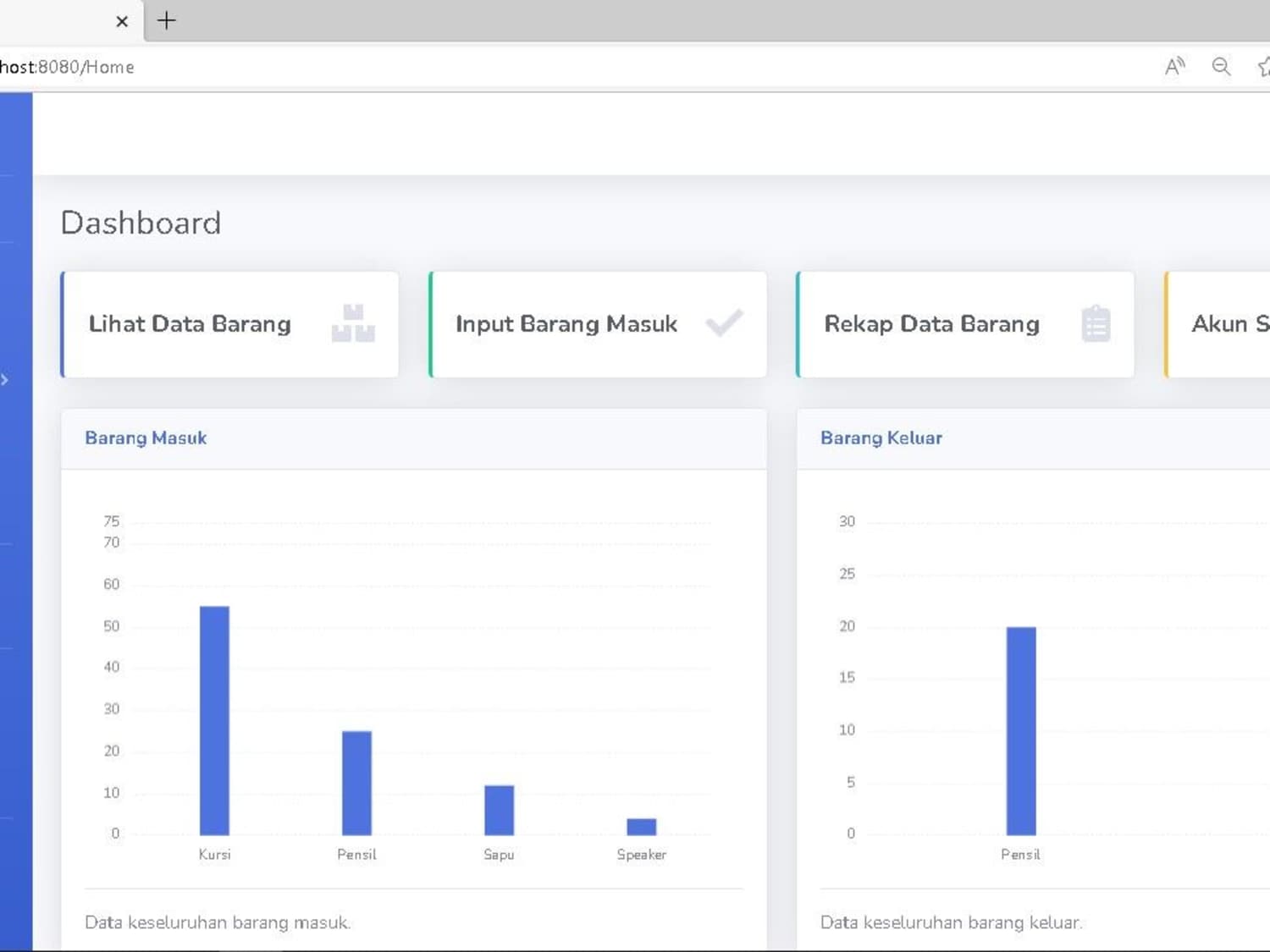Screen dimensions: 1270x952
Task: Click the Pensil bar in Barang Keluar chart
Action: [x=1021, y=731]
